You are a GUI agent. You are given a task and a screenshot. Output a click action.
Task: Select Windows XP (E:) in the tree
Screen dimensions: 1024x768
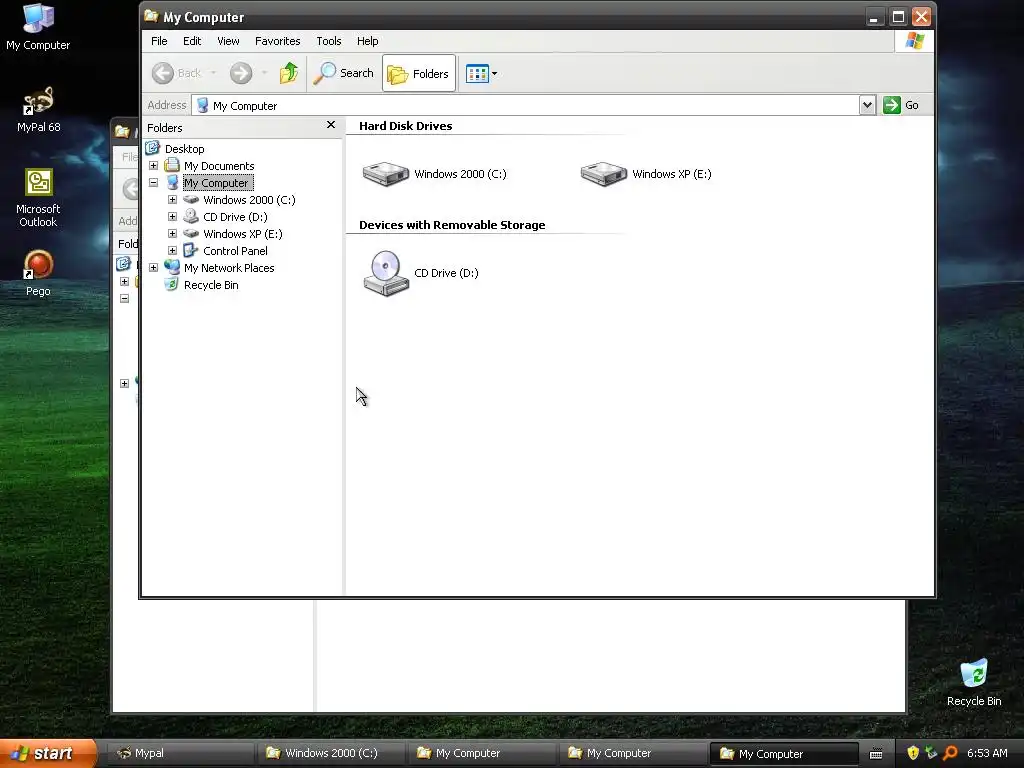pyautogui.click(x=242, y=234)
